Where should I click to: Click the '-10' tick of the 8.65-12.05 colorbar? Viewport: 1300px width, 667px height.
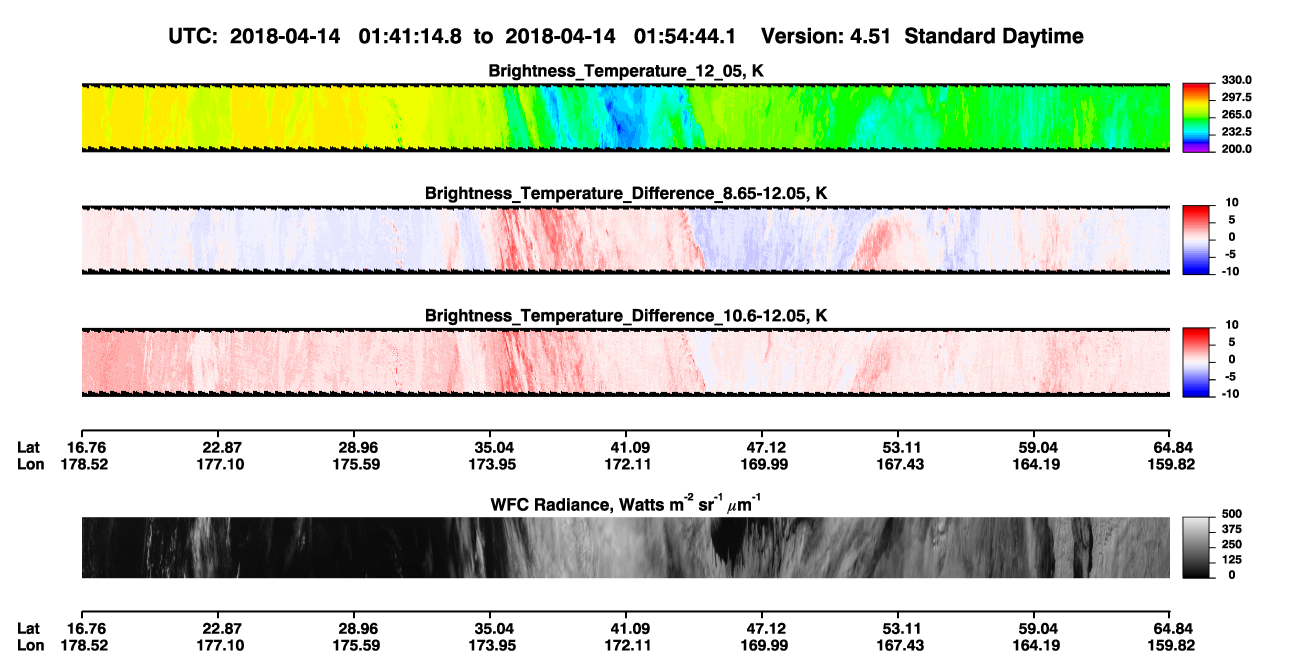pyautogui.click(x=1231, y=271)
